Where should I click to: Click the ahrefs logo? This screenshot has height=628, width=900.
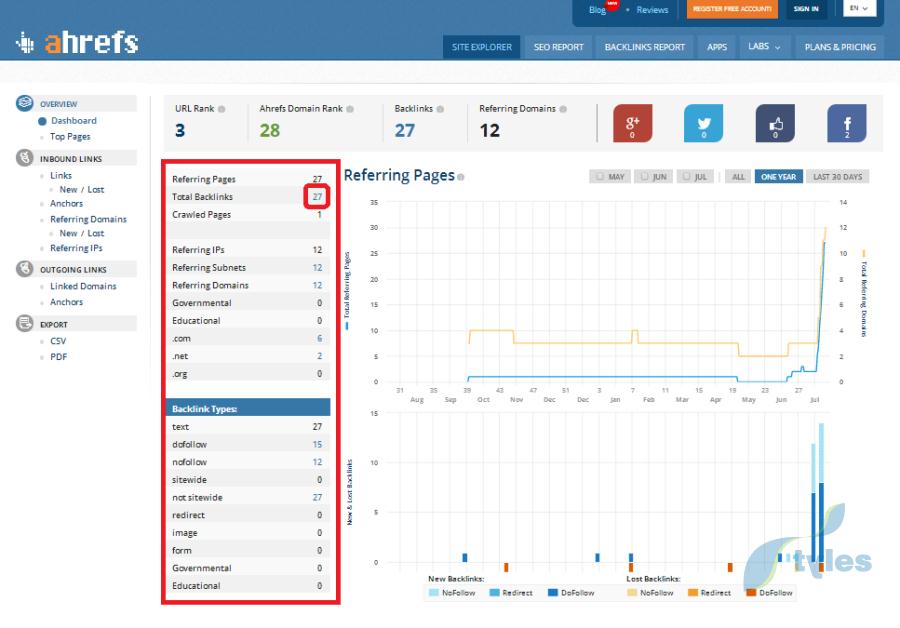(77, 42)
